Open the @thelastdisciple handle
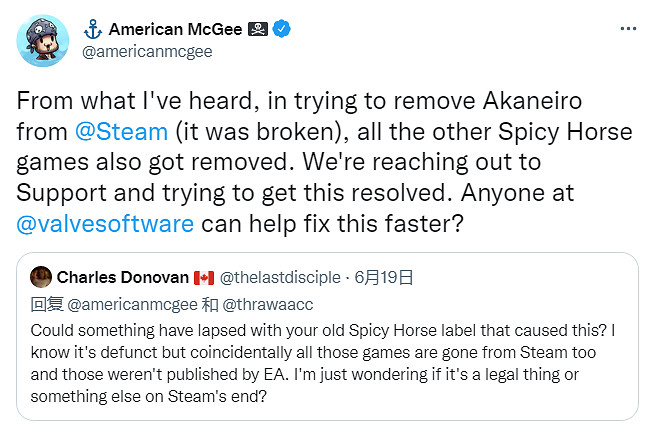 click(277, 275)
